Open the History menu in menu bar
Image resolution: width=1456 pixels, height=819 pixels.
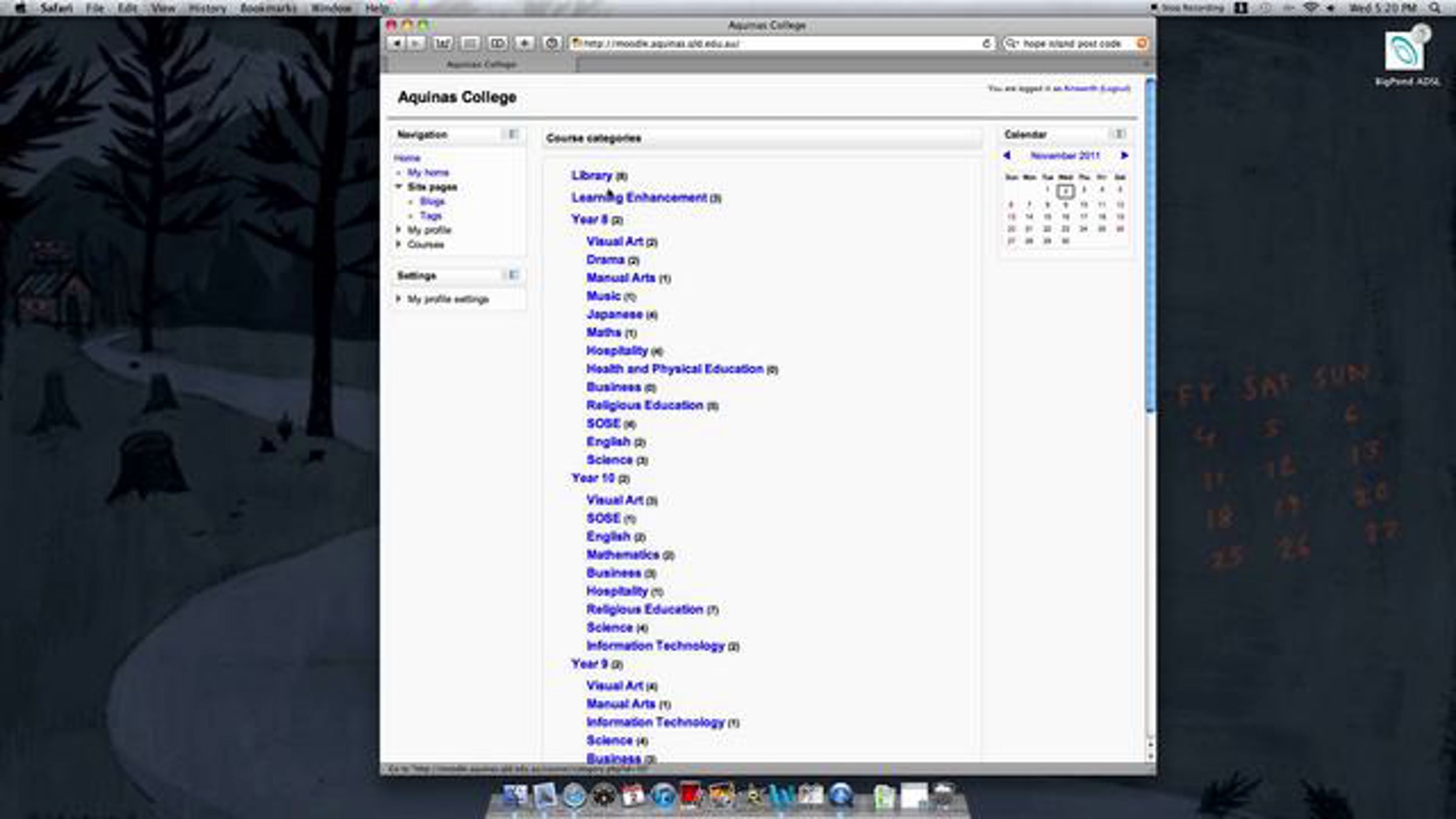coord(207,8)
